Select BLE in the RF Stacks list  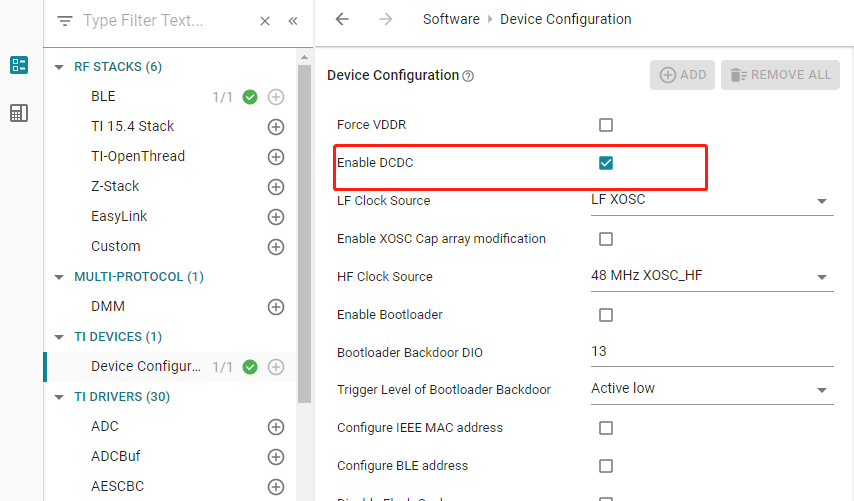click(103, 97)
